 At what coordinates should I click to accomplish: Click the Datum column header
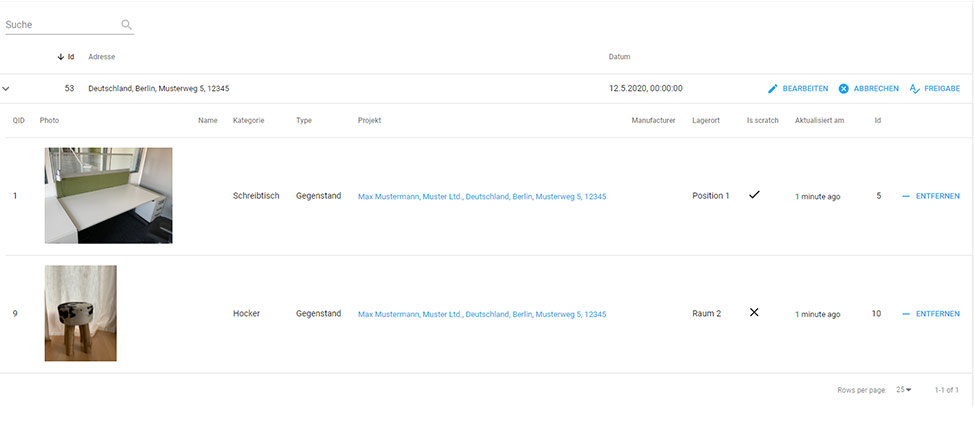click(619, 57)
